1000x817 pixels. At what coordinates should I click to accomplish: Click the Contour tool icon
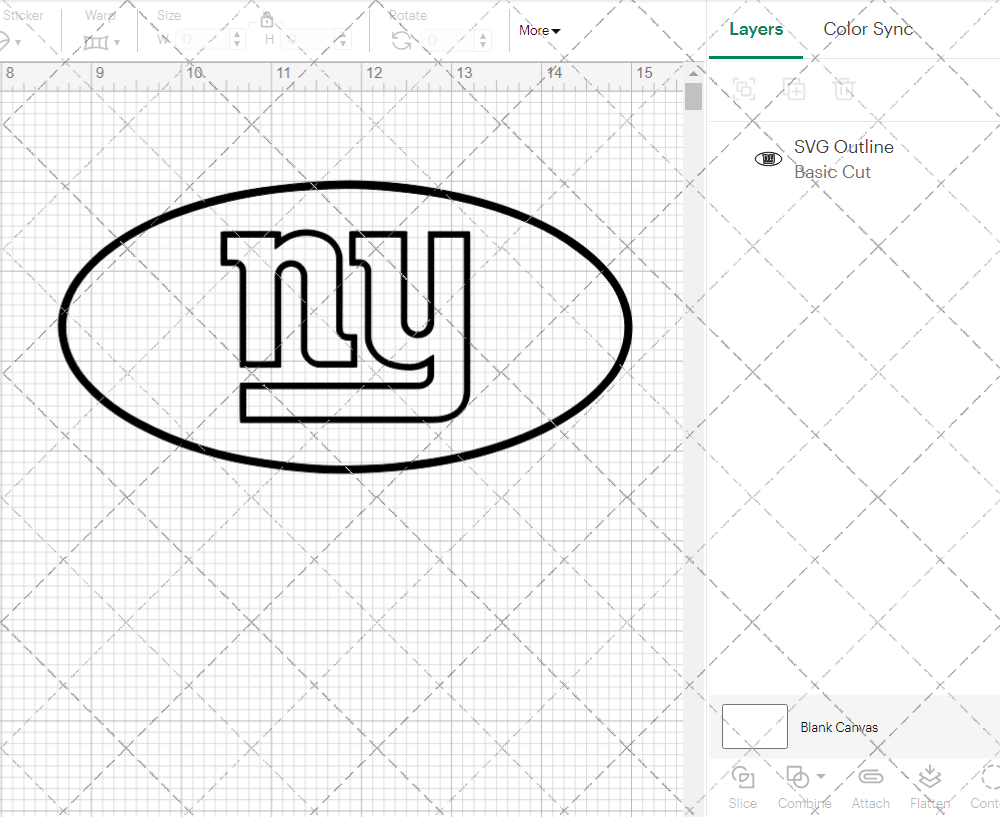988,777
